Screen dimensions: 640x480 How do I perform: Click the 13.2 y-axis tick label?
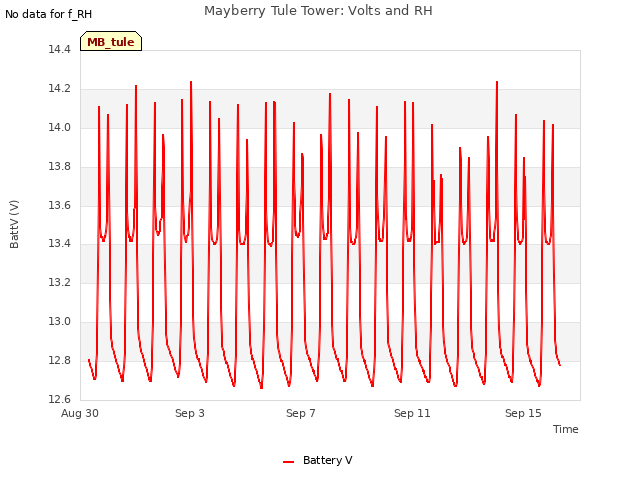click(x=60, y=282)
